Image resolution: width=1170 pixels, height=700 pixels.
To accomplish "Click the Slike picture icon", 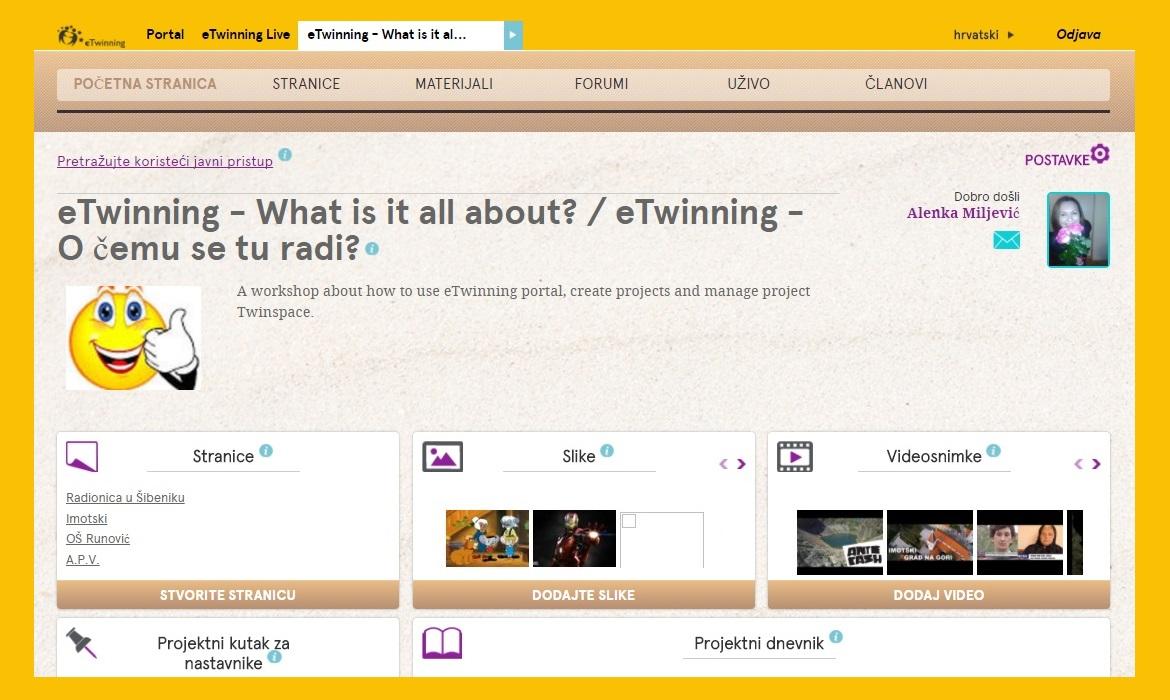I will [442, 457].
